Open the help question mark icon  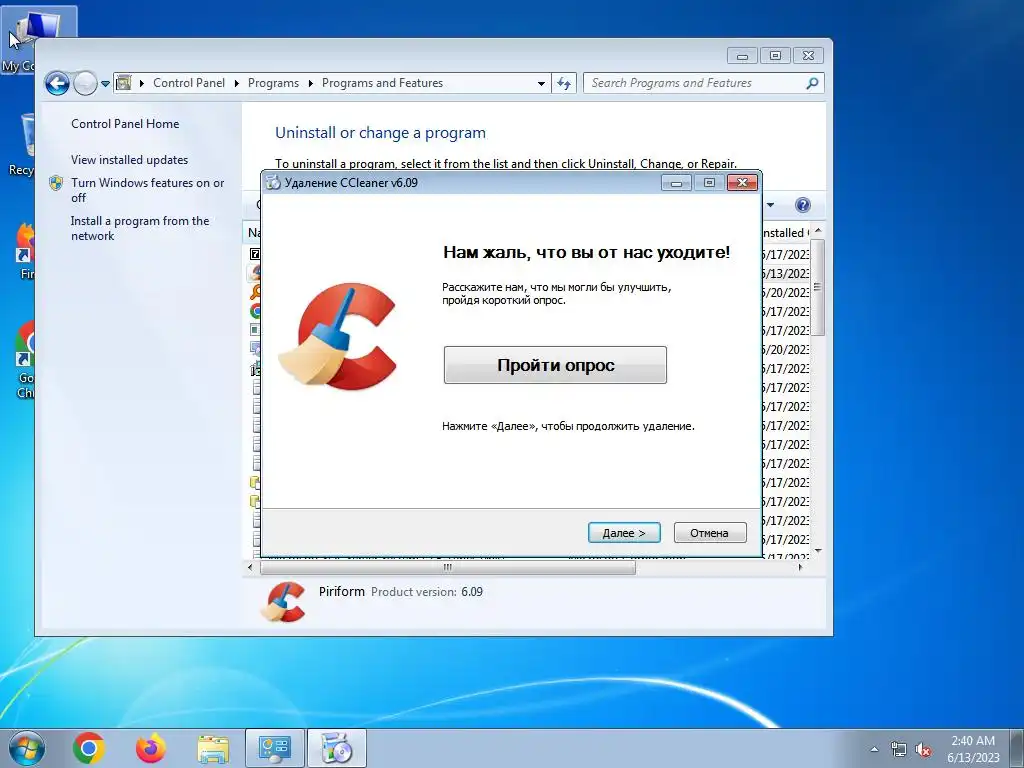click(803, 205)
